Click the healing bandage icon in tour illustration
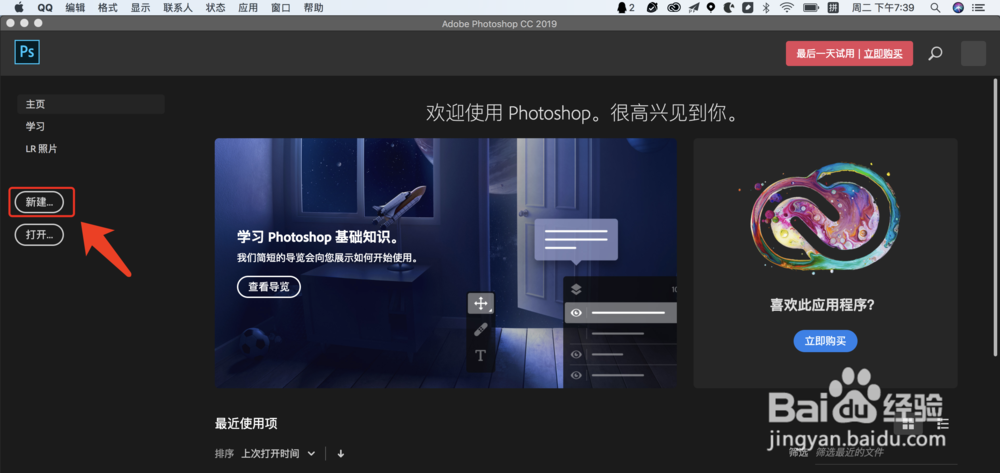The height and width of the screenshot is (473, 1000). click(481, 330)
